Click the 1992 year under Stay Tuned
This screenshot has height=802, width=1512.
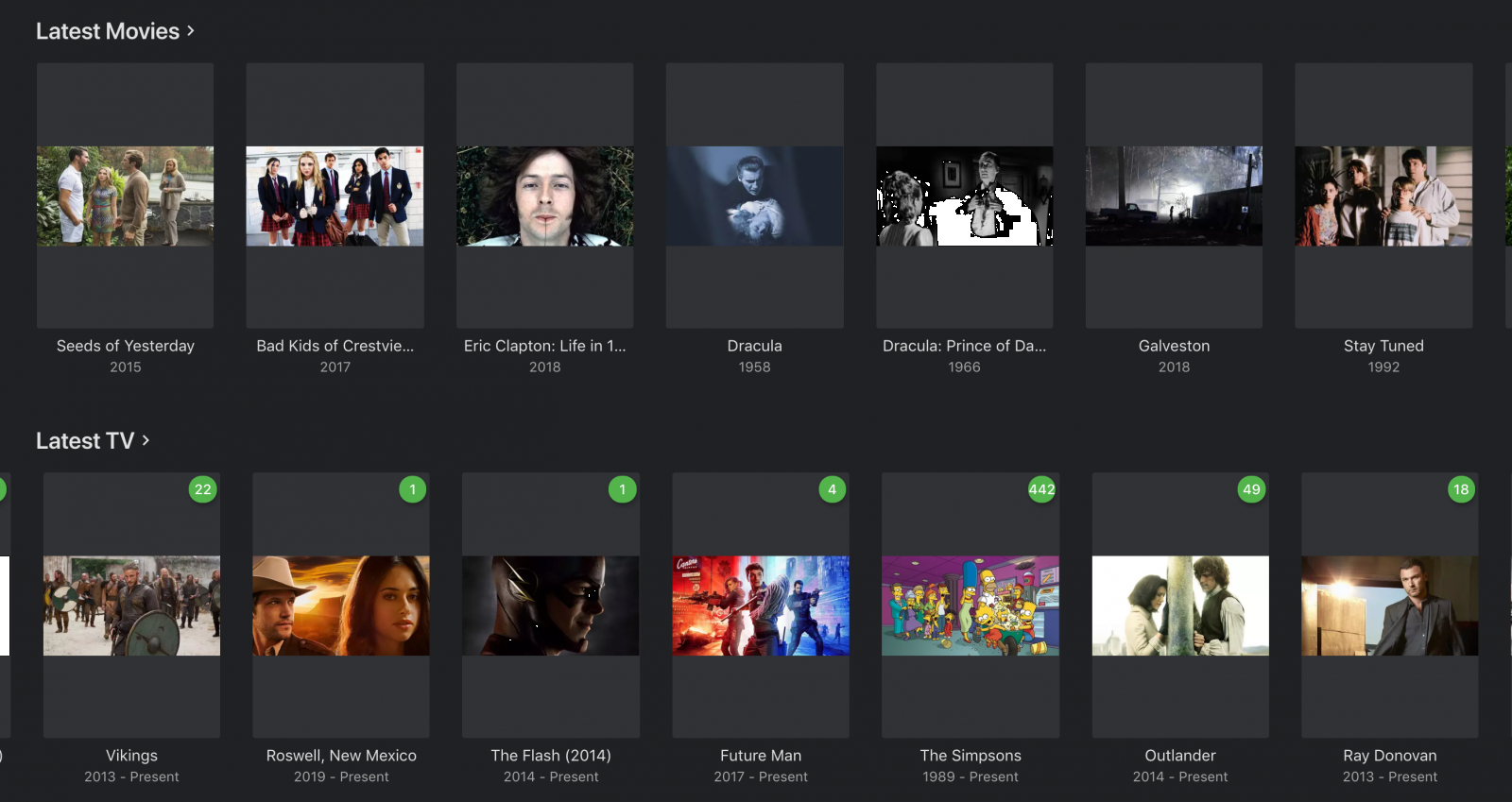point(1383,367)
